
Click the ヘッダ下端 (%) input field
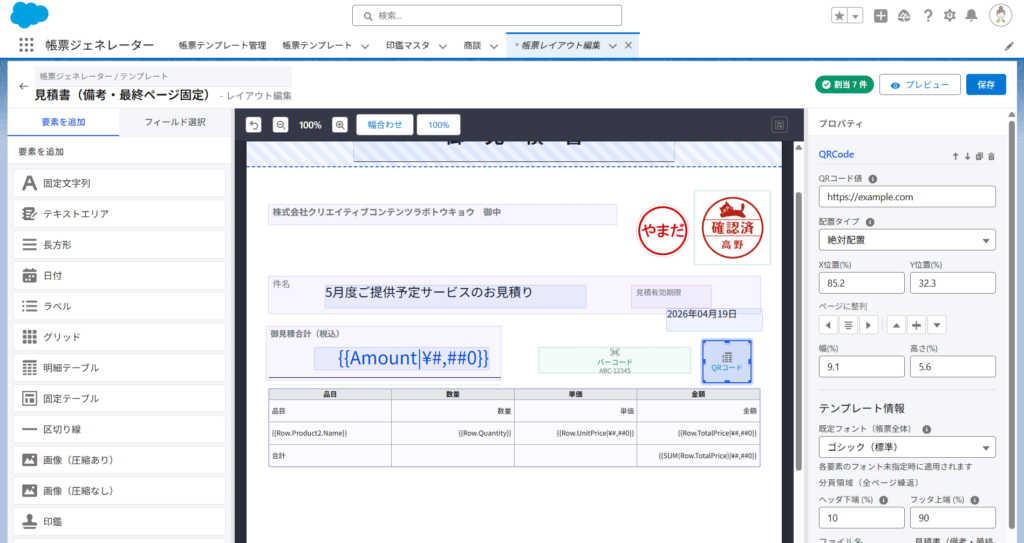coord(861,518)
